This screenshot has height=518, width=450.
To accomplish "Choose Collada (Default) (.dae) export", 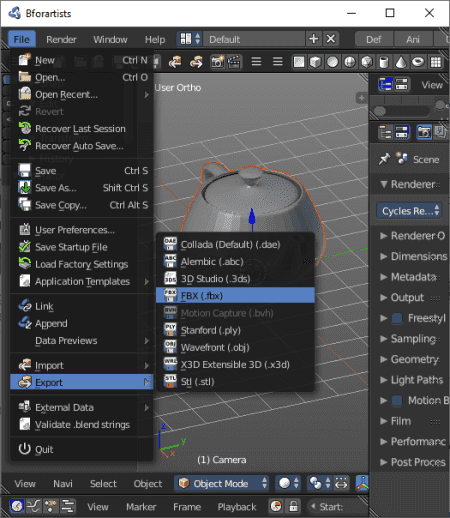I will (x=235, y=244).
